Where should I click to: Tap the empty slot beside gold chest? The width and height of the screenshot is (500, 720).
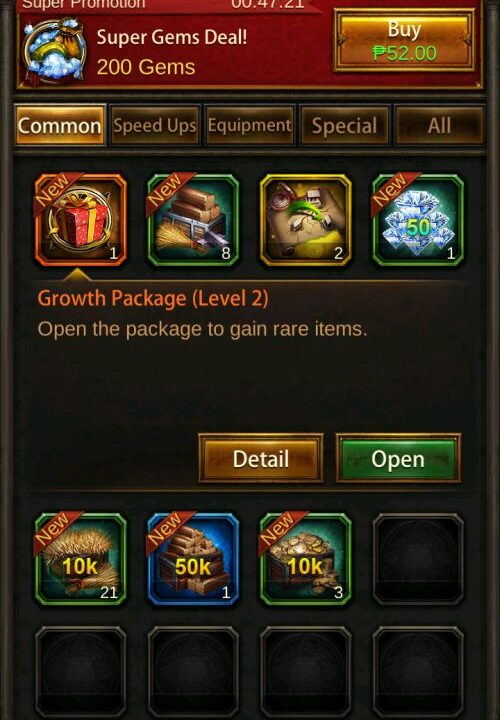coord(418,559)
